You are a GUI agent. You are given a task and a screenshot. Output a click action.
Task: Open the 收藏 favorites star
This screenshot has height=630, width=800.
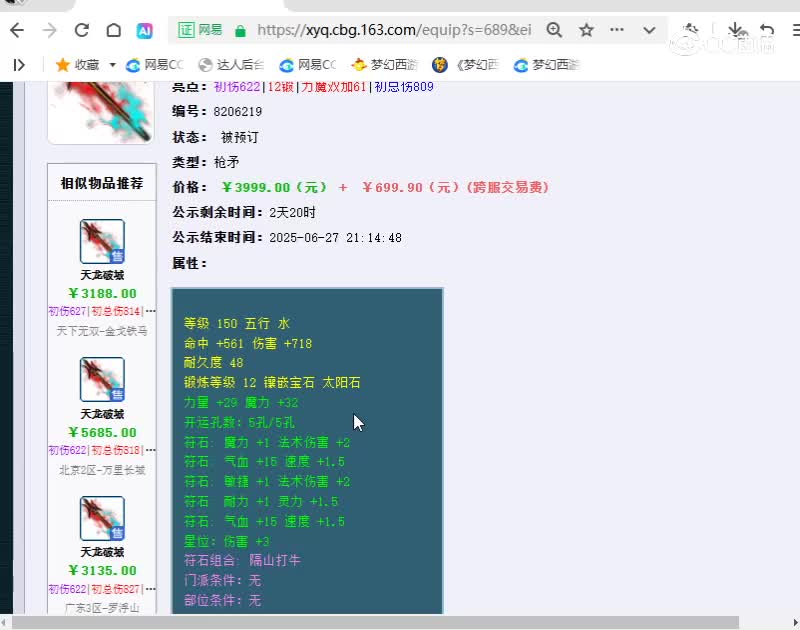77,65
